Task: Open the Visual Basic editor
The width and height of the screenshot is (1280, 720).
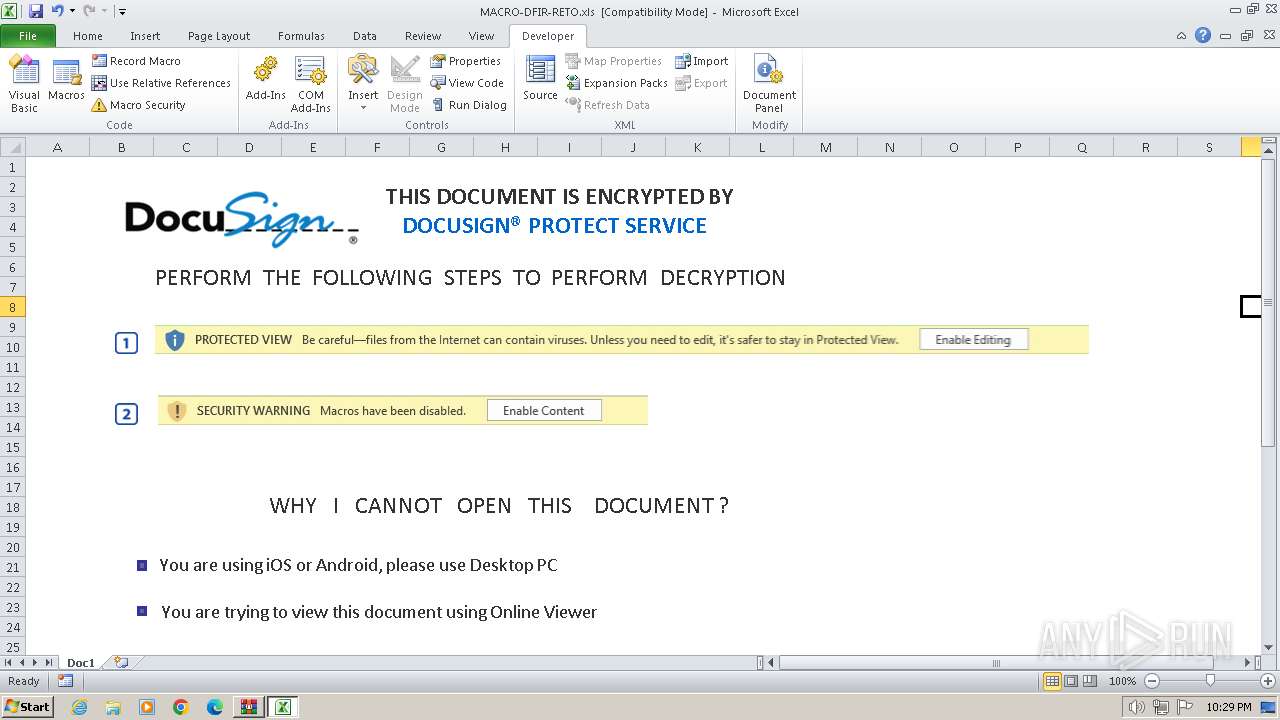Action: (x=24, y=85)
